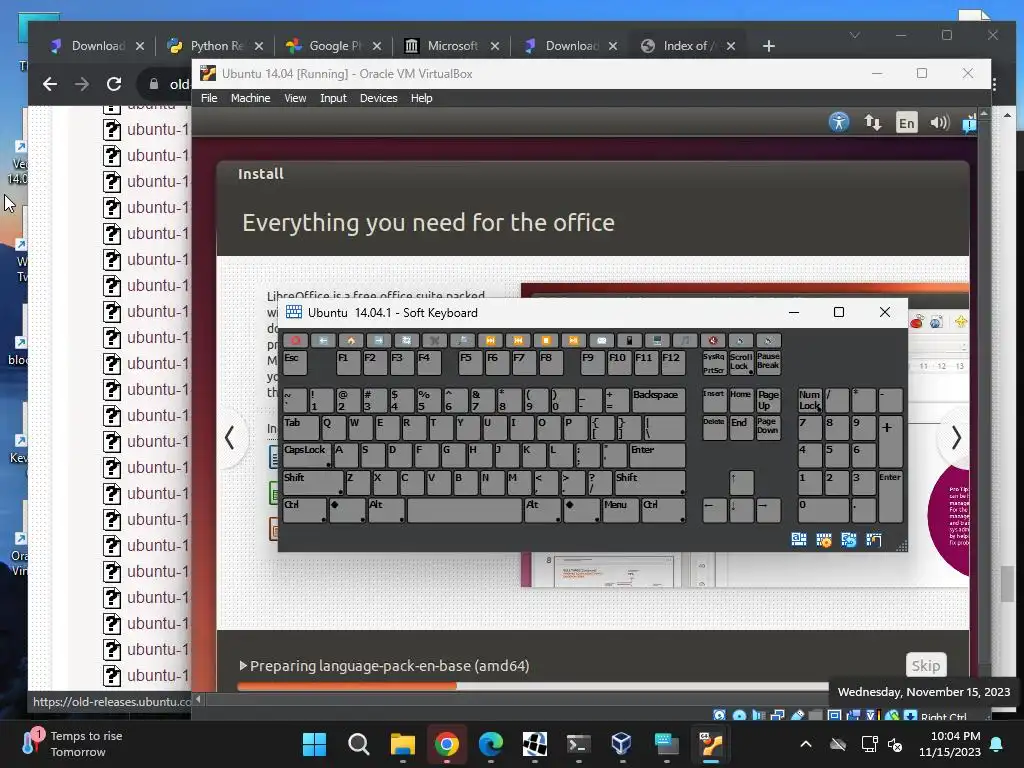
Task: Click the installation progress bar
Action: (x=532, y=686)
